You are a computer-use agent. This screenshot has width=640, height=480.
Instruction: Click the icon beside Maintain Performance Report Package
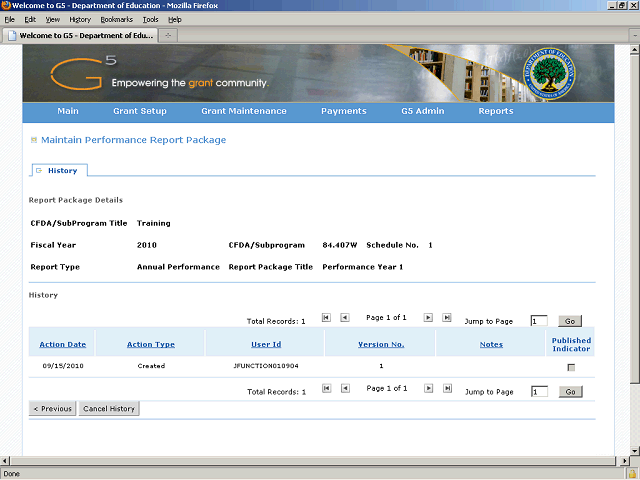click(34, 140)
